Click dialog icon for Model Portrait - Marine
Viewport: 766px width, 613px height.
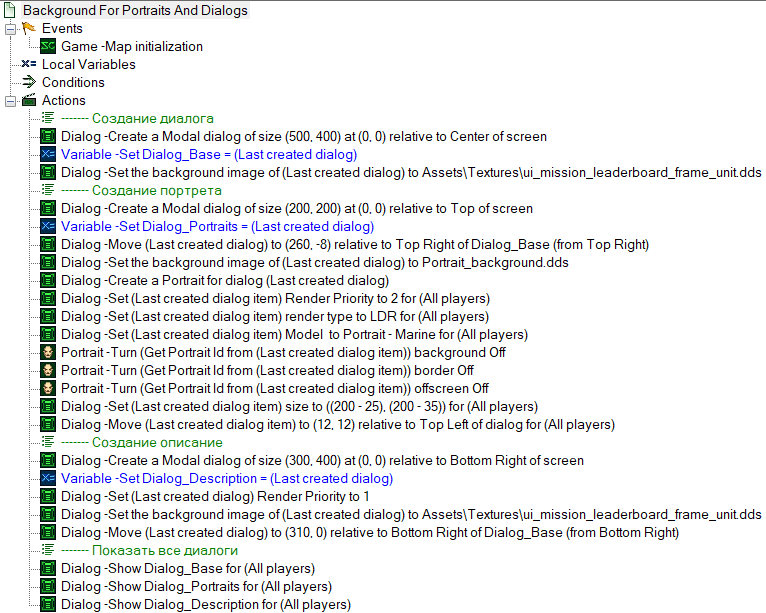click(47, 335)
